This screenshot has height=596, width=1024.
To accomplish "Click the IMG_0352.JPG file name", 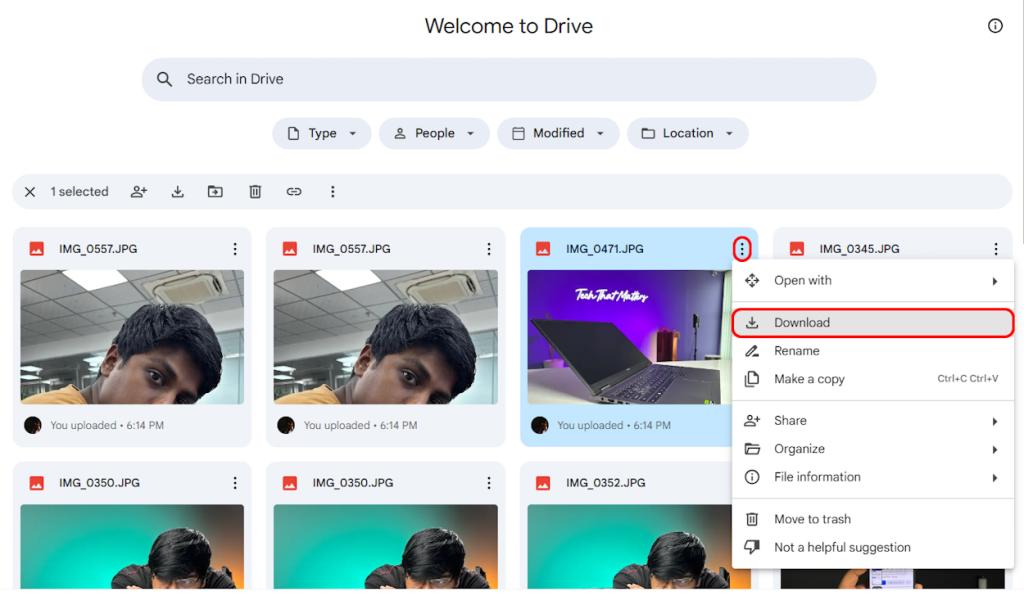I will [x=605, y=483].
